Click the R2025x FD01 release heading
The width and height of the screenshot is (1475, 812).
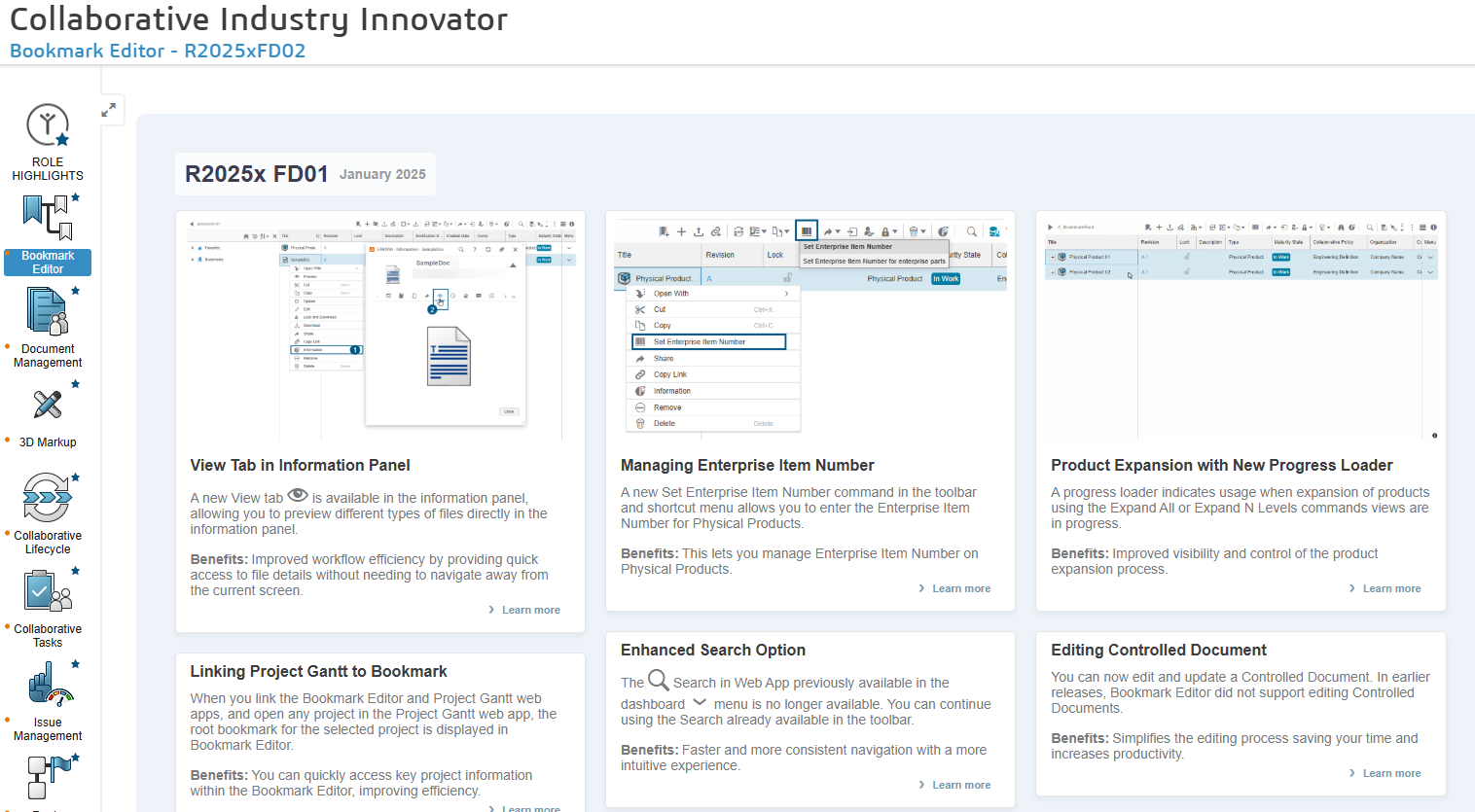click(257, 174)
